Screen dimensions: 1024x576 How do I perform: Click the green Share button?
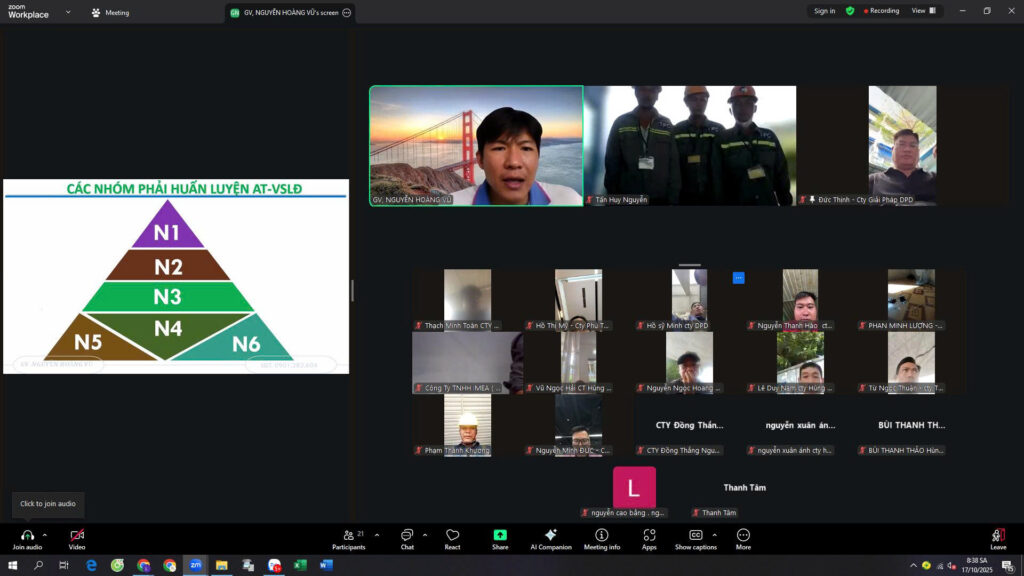pos(500,536)
